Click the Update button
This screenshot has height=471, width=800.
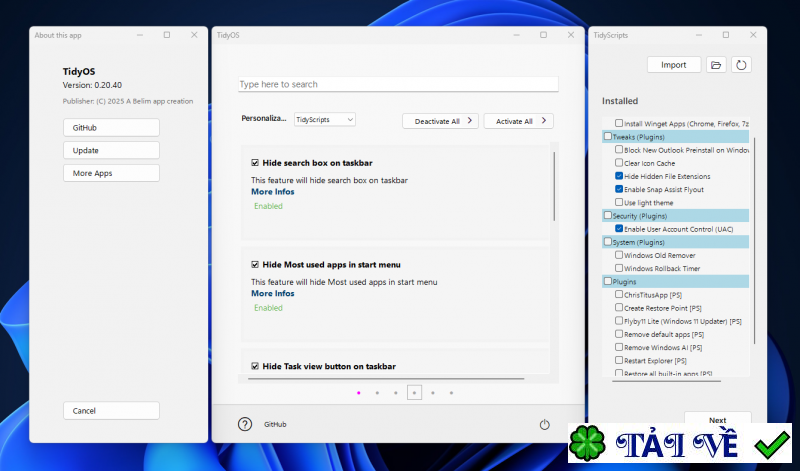tap(111, 151)
